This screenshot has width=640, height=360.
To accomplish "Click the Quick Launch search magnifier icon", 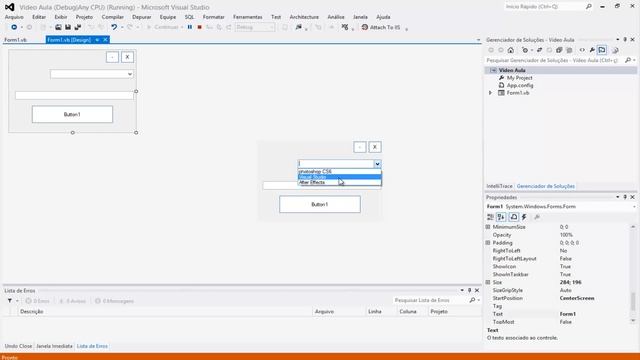I will [589, 7].
